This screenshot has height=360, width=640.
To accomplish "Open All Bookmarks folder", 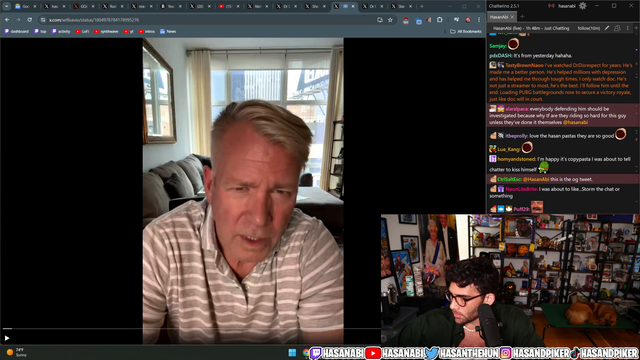I will (466, 31).
